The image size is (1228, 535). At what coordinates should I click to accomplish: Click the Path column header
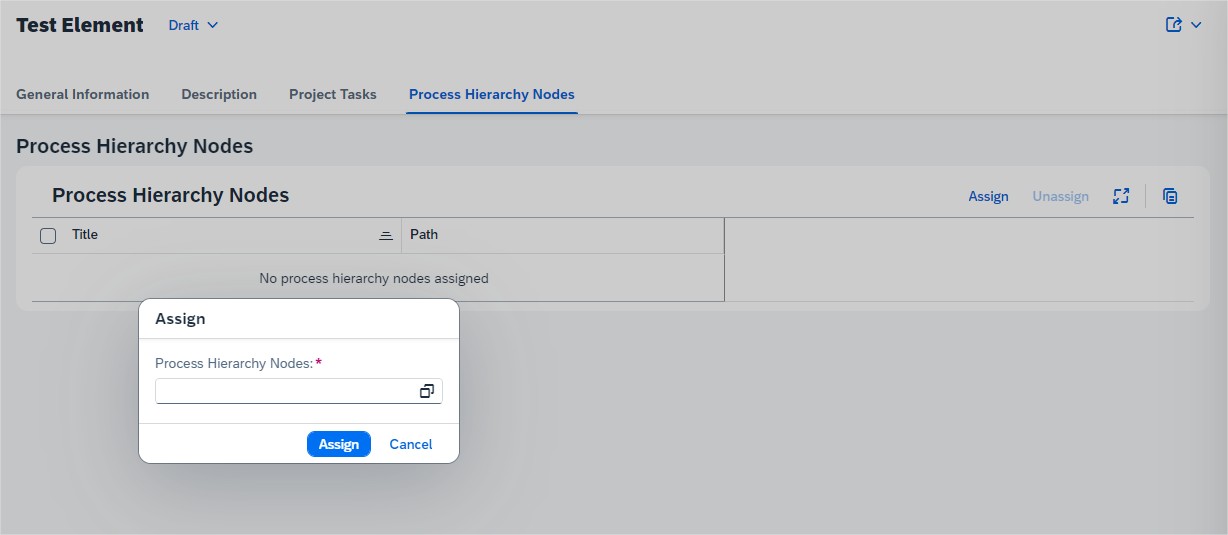tap(424, 235)
